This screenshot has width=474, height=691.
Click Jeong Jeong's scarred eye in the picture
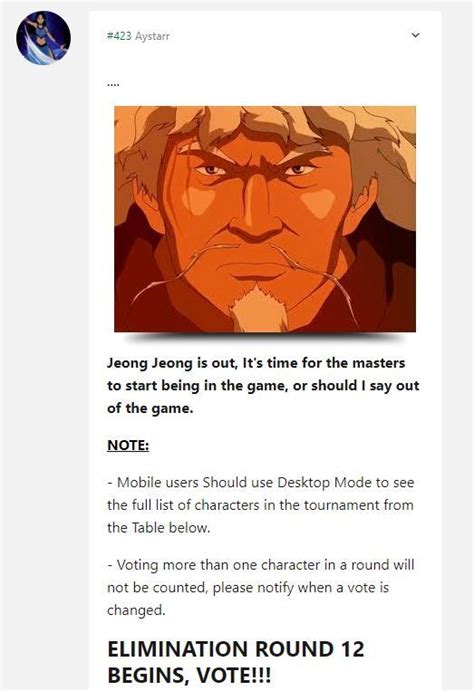pos(211,170)
